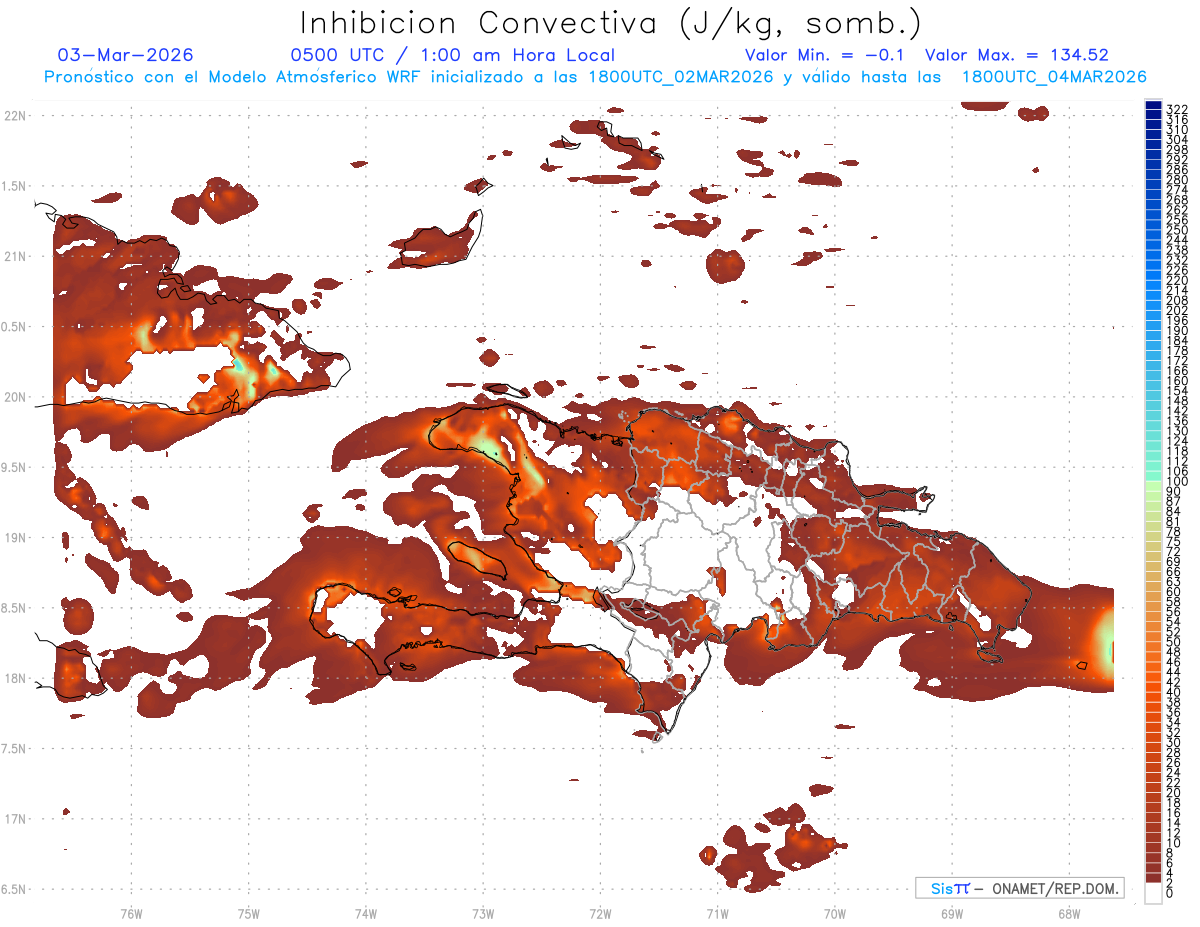The height and width of the screenshot is (927, 1200).
Task: Click the "1.5N" latitude label
Action: [x=16, y=186]
